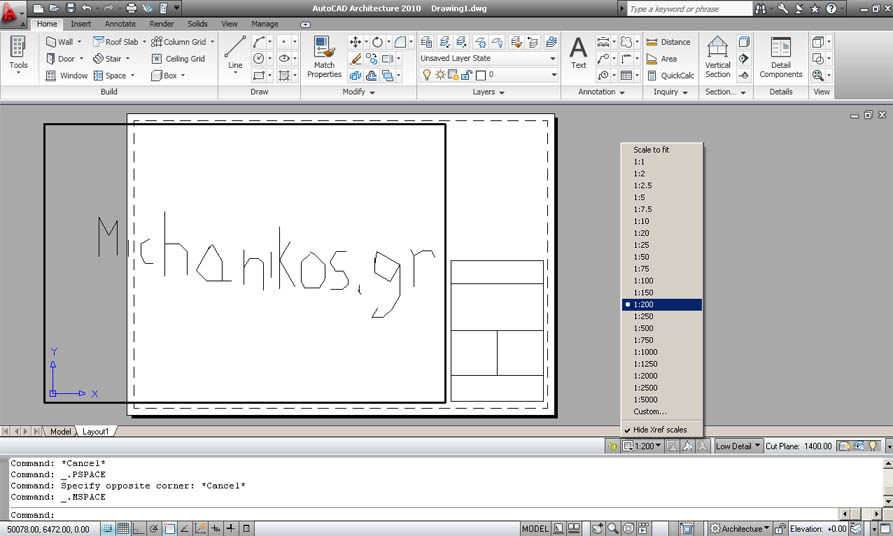Select the Wall tool
Image resolution: width=893 pixels, height=536 pixels.
(59, 42)
